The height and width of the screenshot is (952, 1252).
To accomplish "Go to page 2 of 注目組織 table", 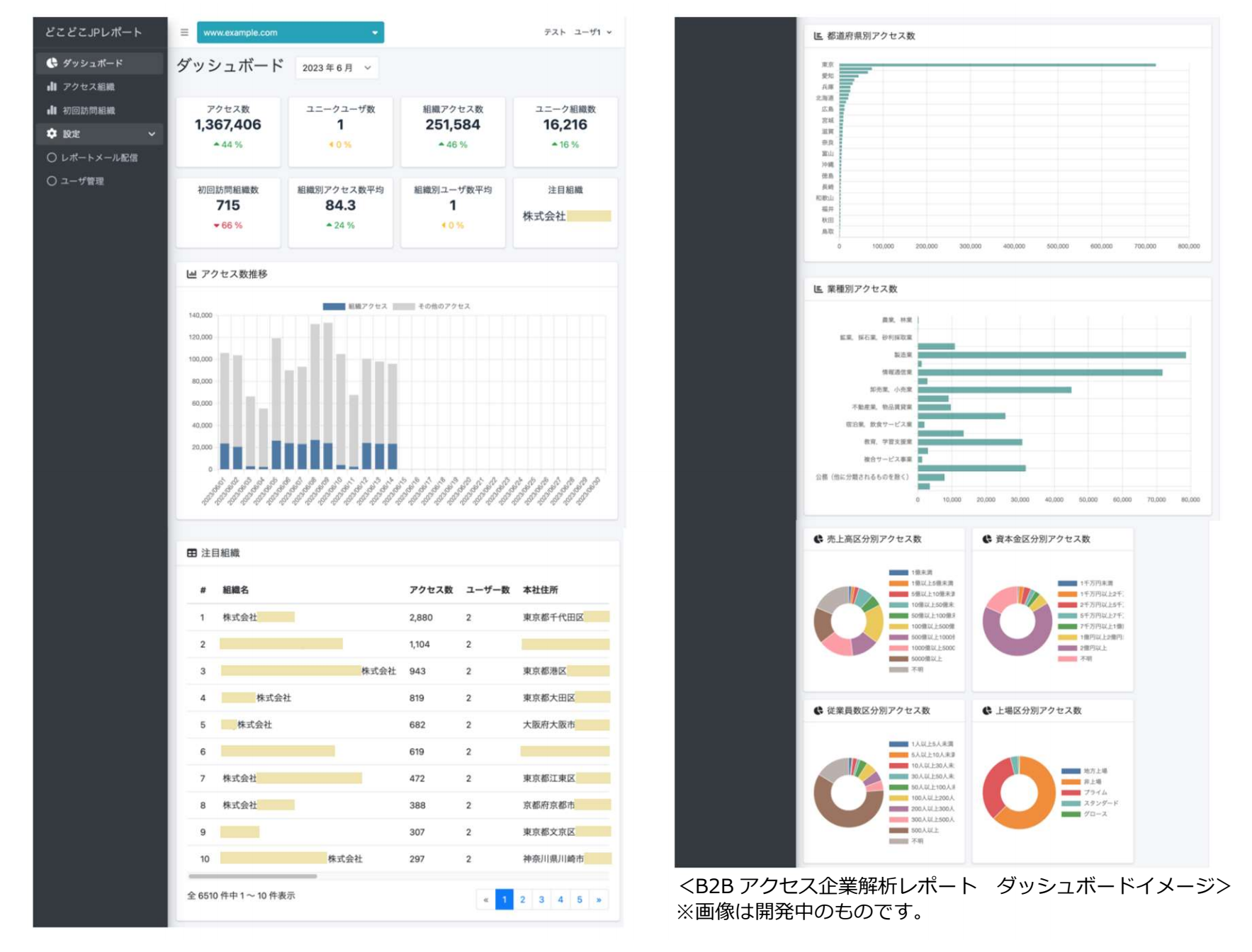I will tap(523, 900).
